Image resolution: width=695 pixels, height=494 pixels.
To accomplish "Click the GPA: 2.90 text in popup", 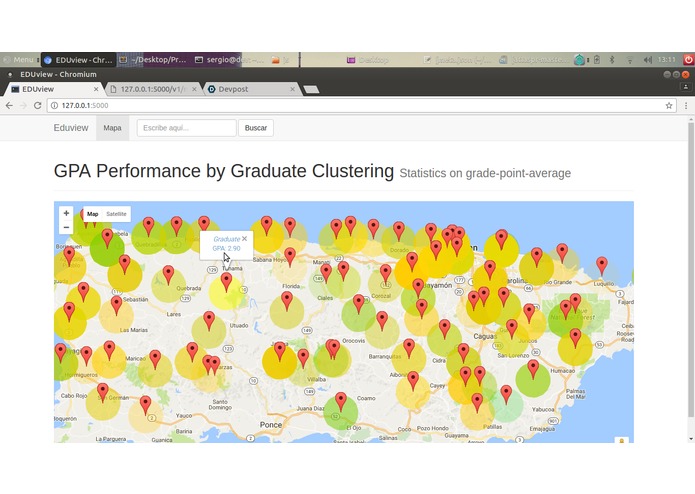I will [x=226, y=249].
